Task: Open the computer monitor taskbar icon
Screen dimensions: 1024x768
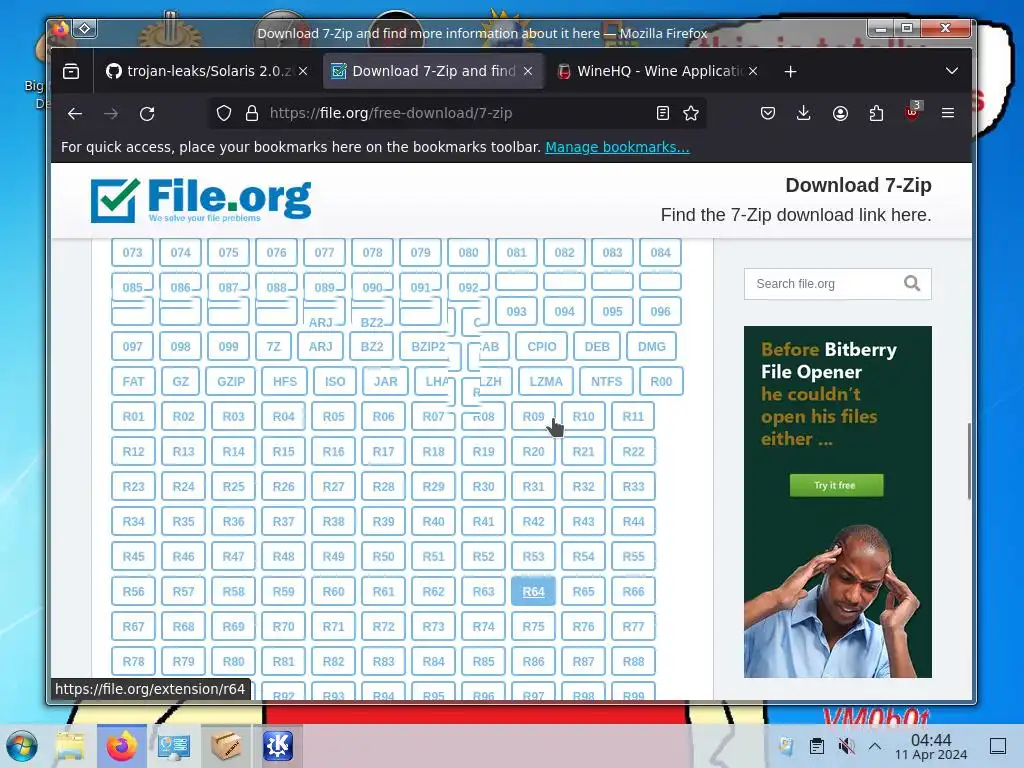Action: point(174,746)
